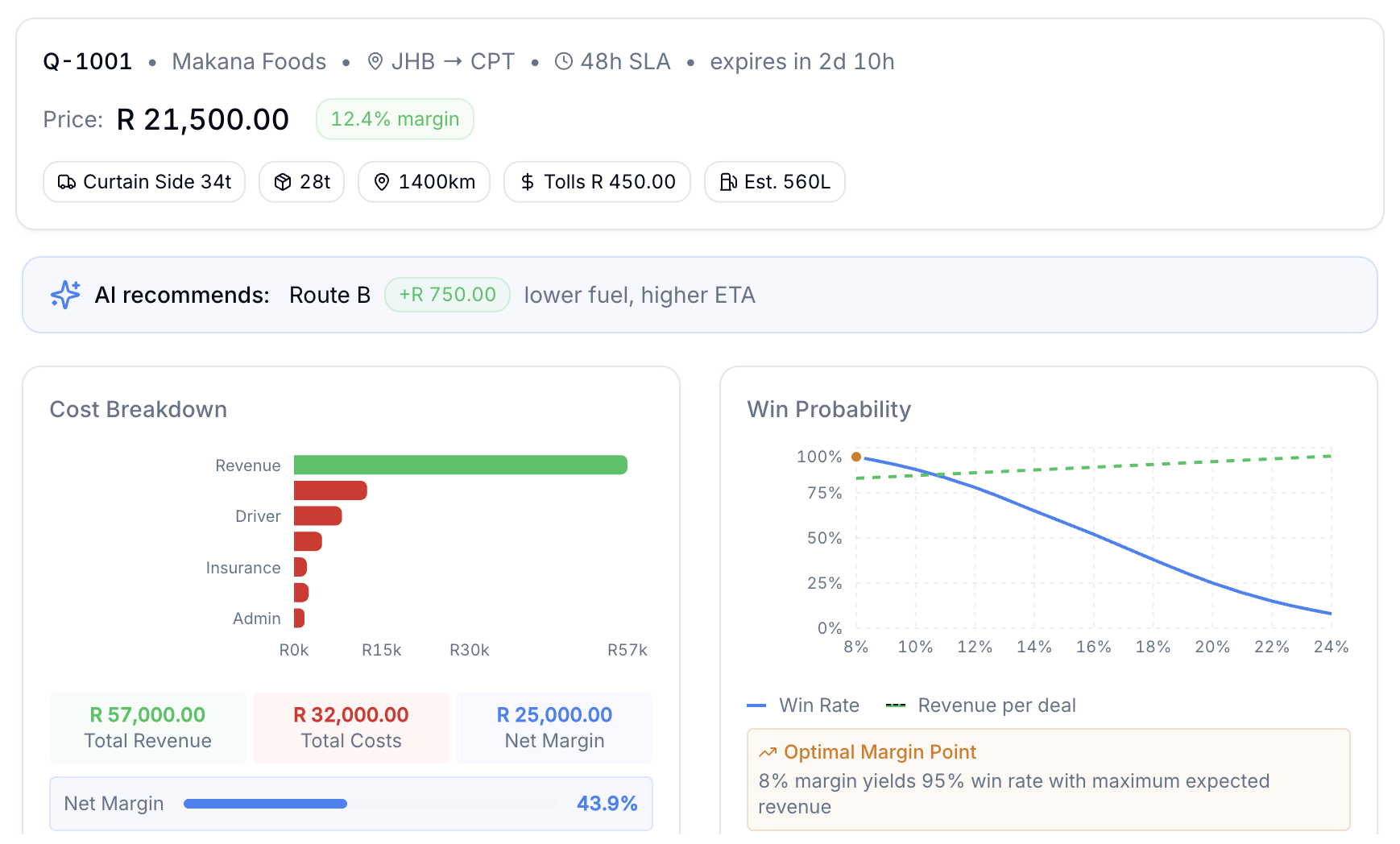The height and width of the screenshot is (844, 1400).
Task: Select the Makana Foods customer name
Action: pyautogui.click(x=249, y=61)
